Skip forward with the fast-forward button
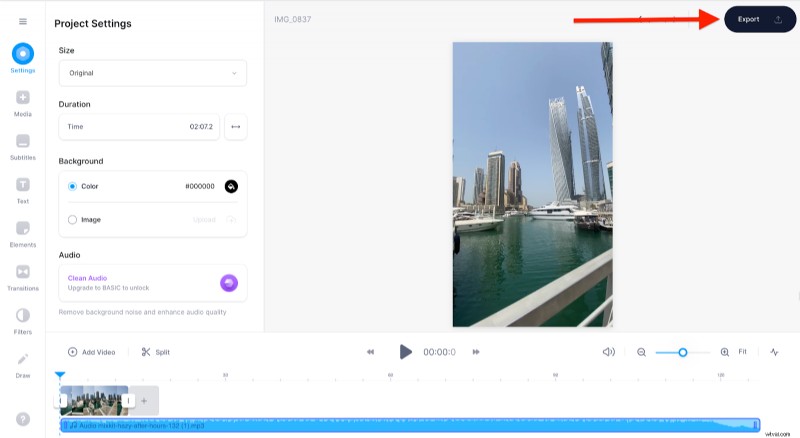The image size is (800, 438). [x=476, y=352]
